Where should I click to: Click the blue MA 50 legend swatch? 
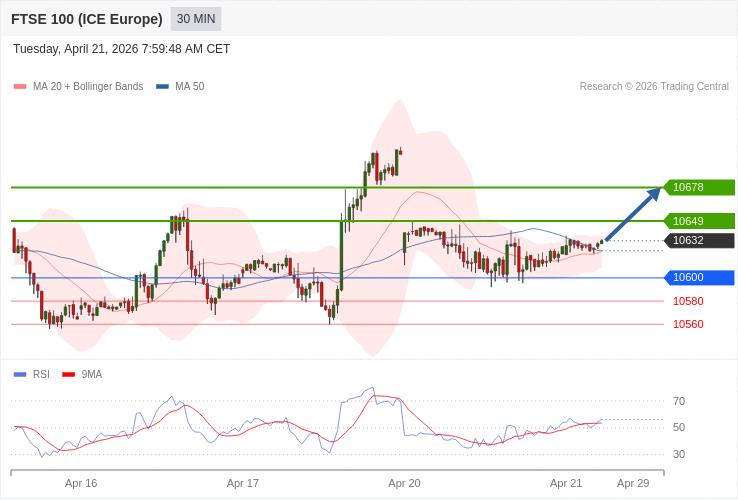162,87
